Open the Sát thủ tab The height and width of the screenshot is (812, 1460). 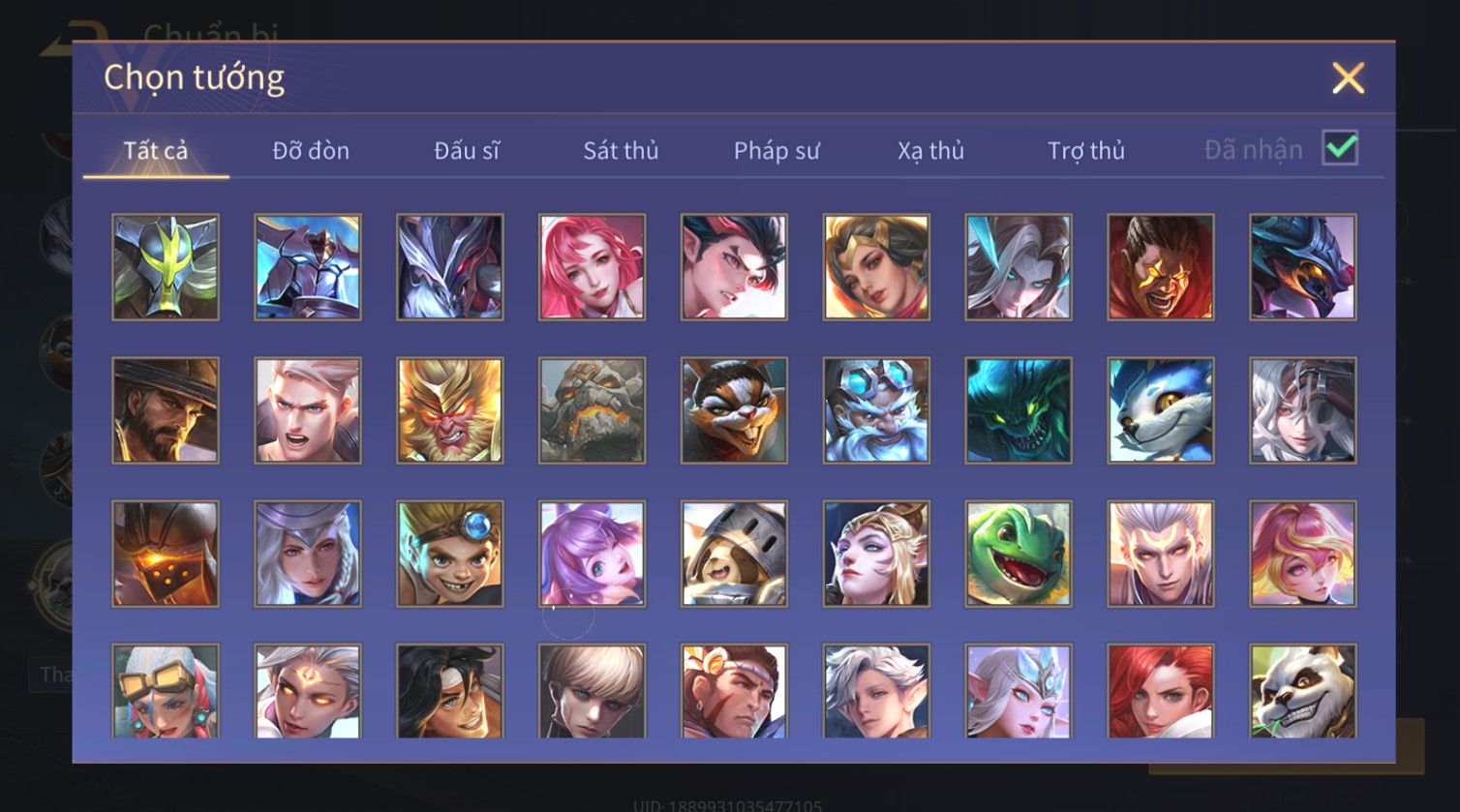[x=621, y=151]
